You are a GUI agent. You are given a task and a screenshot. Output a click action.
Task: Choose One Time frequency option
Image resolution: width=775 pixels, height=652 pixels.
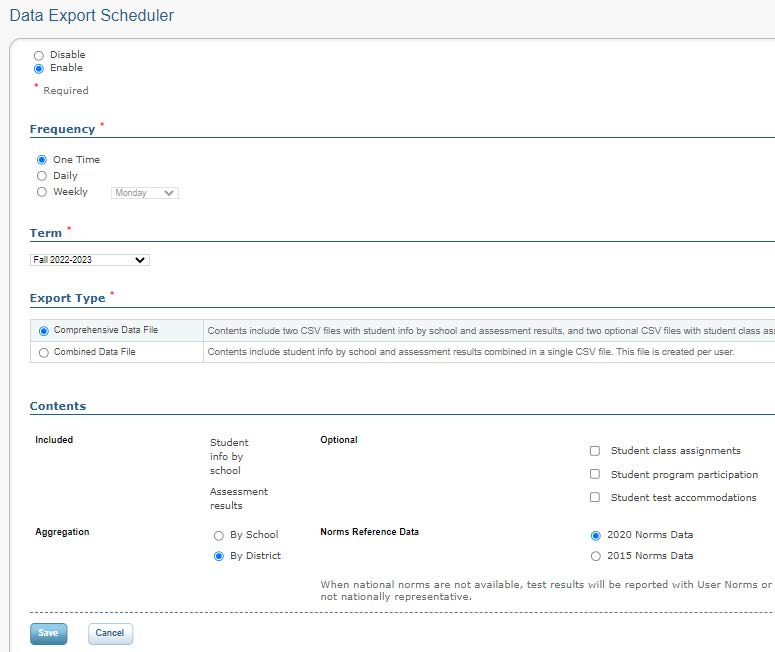click(42, 160)
